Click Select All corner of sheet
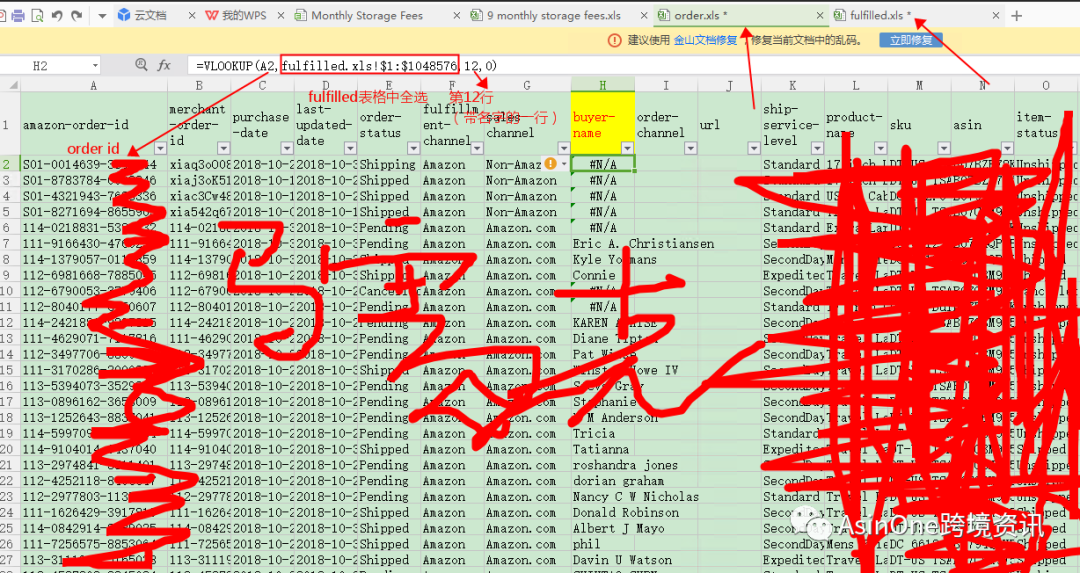The width and height of the screenshot is (1080, 573). 10,85
